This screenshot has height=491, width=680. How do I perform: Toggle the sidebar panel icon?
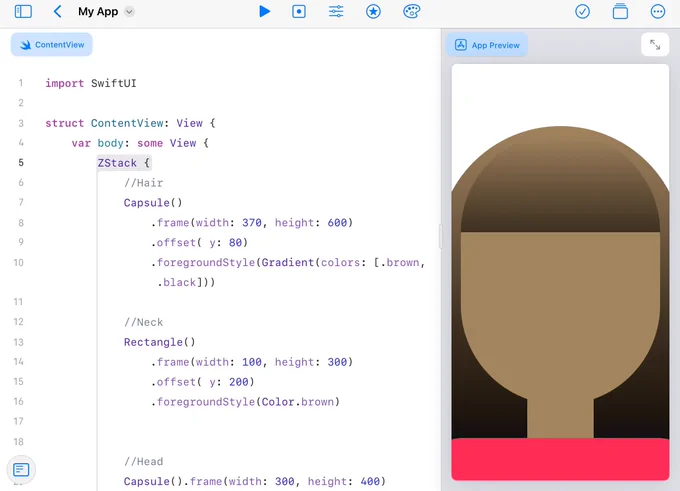click(x=23, y=11)
